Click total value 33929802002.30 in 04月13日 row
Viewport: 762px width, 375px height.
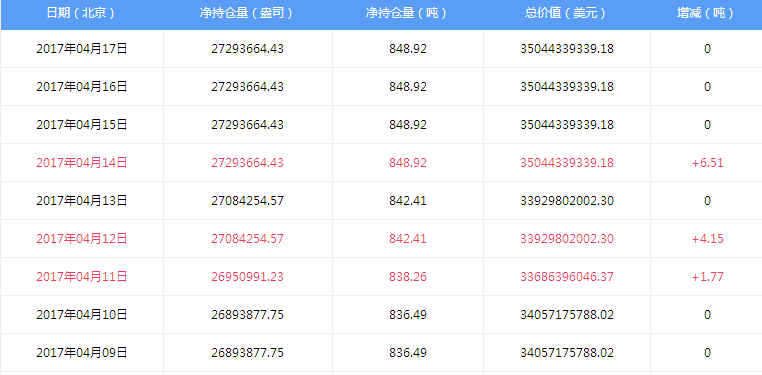pos(567,201)
